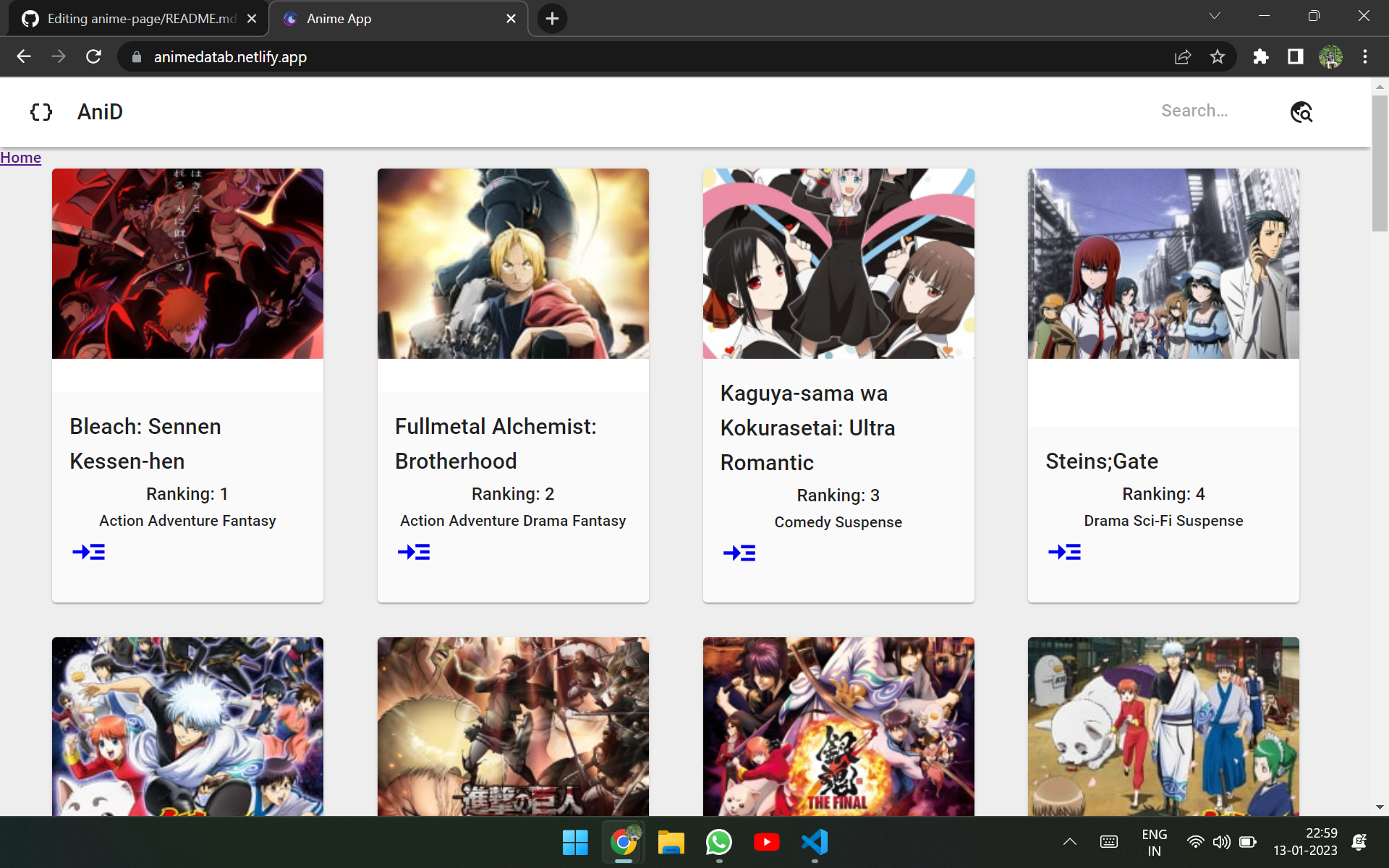Click the Kaguya-sama poster image
1389x868 pixels.
coord(838,263)
